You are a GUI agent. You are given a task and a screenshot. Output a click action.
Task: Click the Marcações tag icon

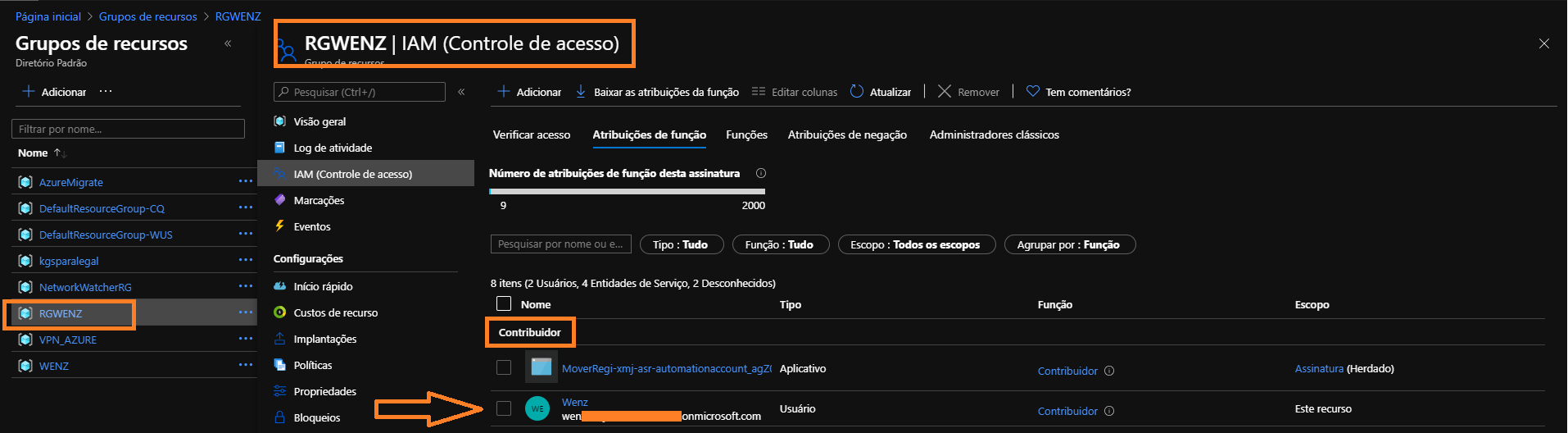pyautogui.click(x=280, y=200)
